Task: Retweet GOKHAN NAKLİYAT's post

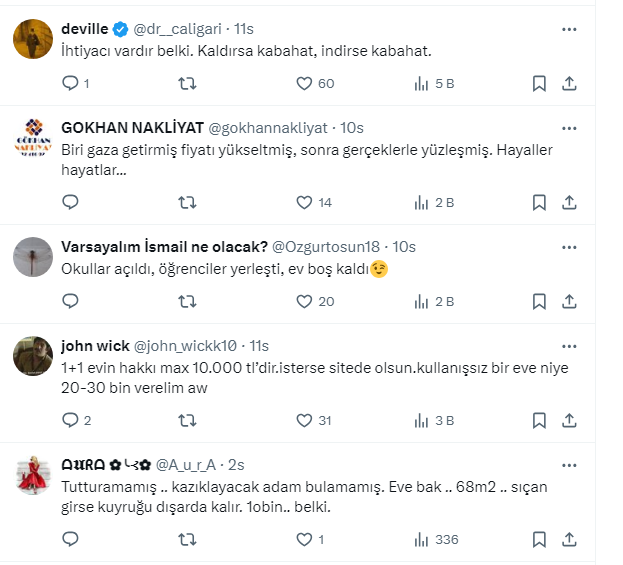Action: [187, 202]
